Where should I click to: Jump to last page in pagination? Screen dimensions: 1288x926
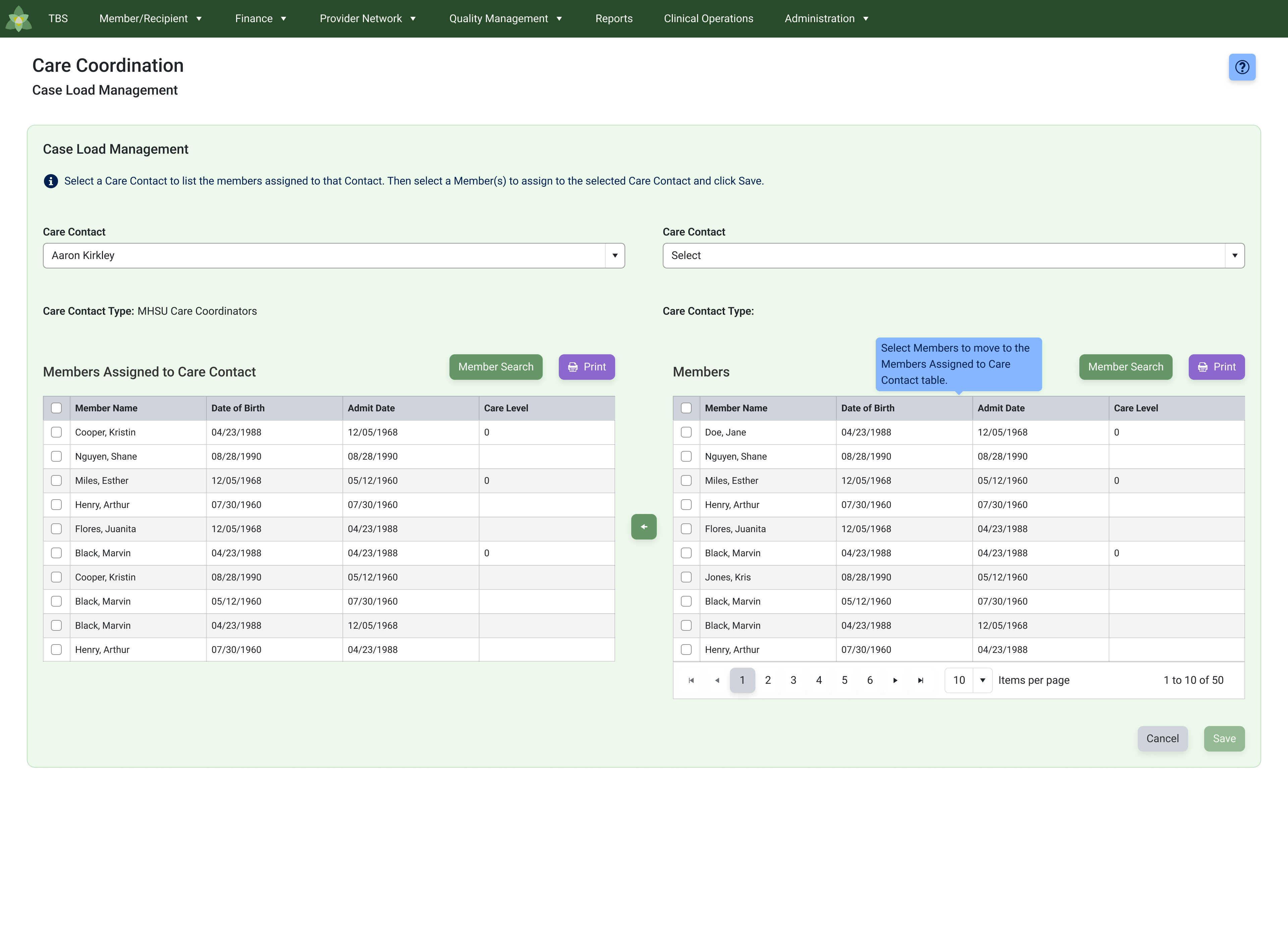coord(921,680)
